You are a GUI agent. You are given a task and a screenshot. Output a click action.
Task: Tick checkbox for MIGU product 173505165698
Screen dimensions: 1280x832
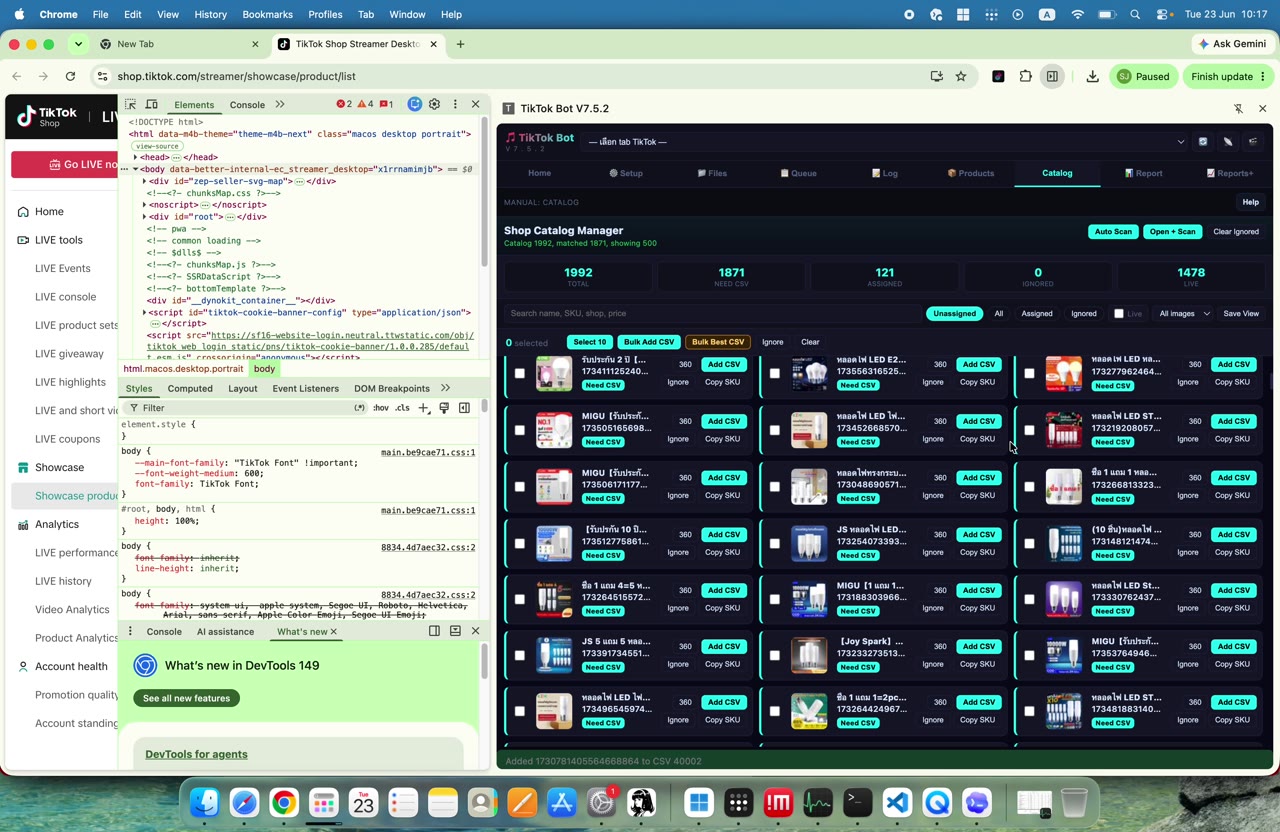519,430
